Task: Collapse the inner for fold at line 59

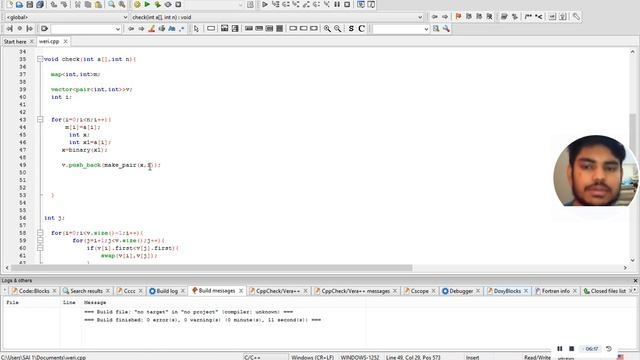Action: [40, 240]
